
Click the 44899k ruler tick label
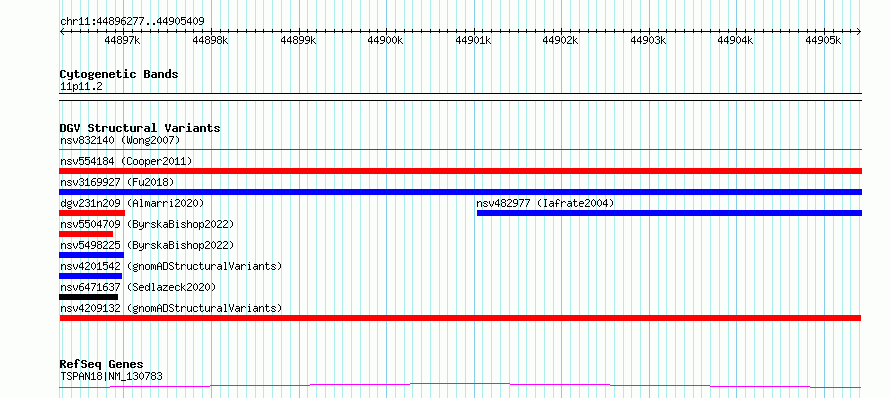coord(298,40)
